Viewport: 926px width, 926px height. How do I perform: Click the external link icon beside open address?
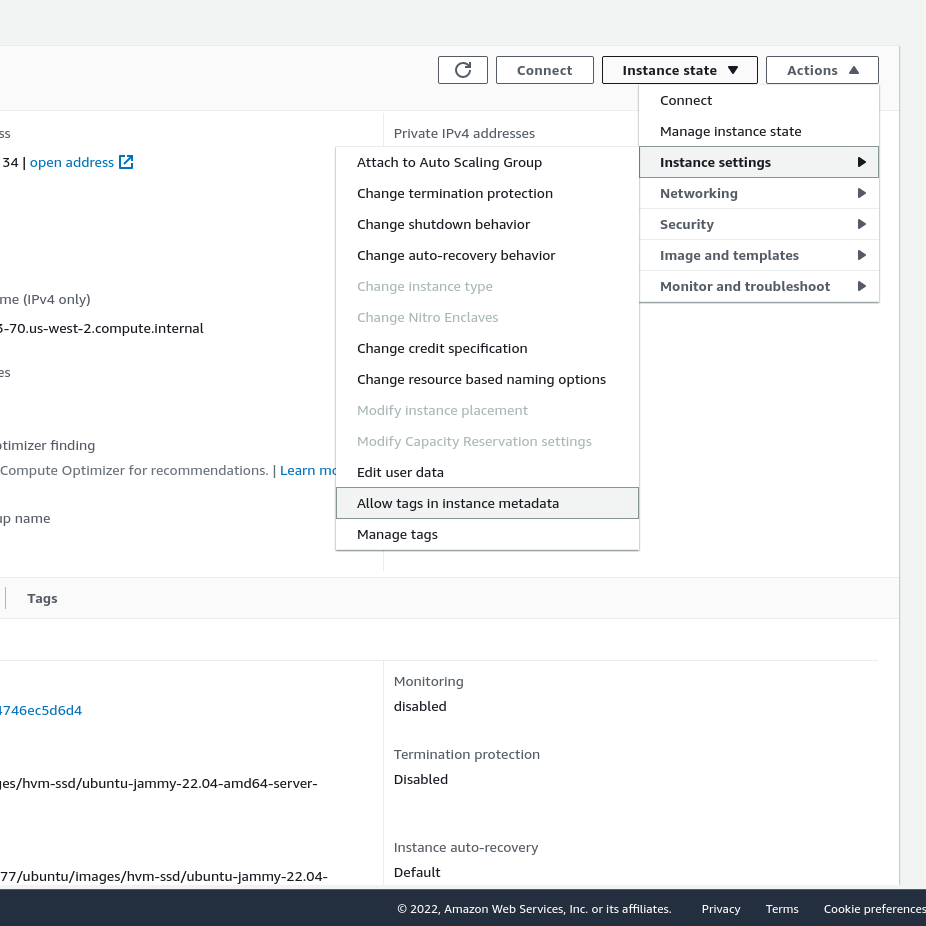(x=124, y=162)
